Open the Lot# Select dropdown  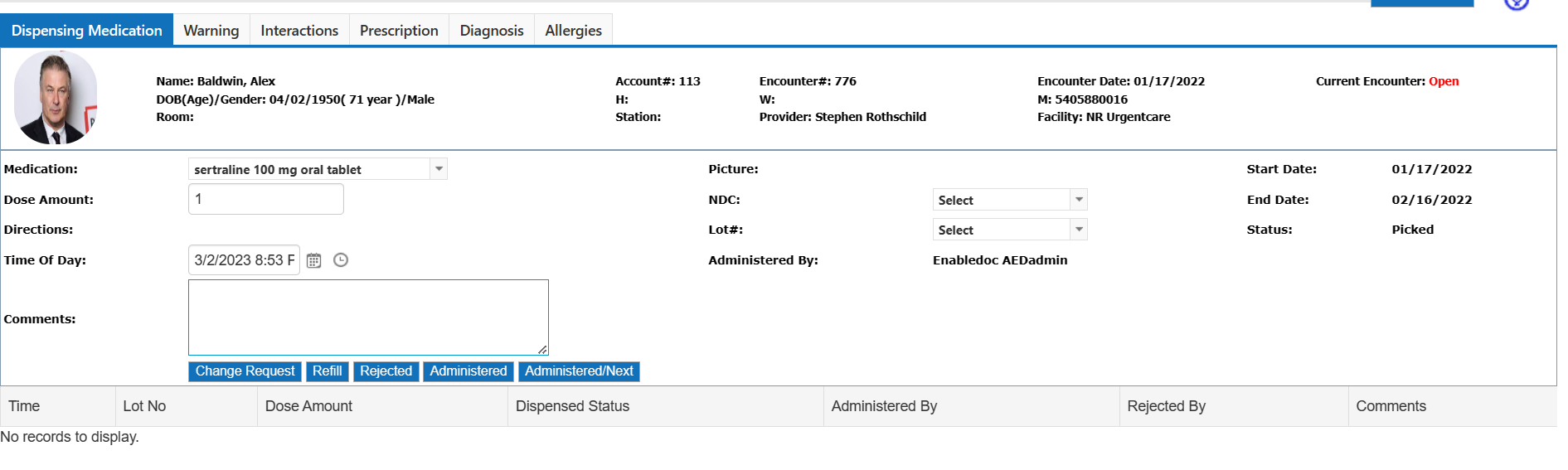(x=1078, y=230)
